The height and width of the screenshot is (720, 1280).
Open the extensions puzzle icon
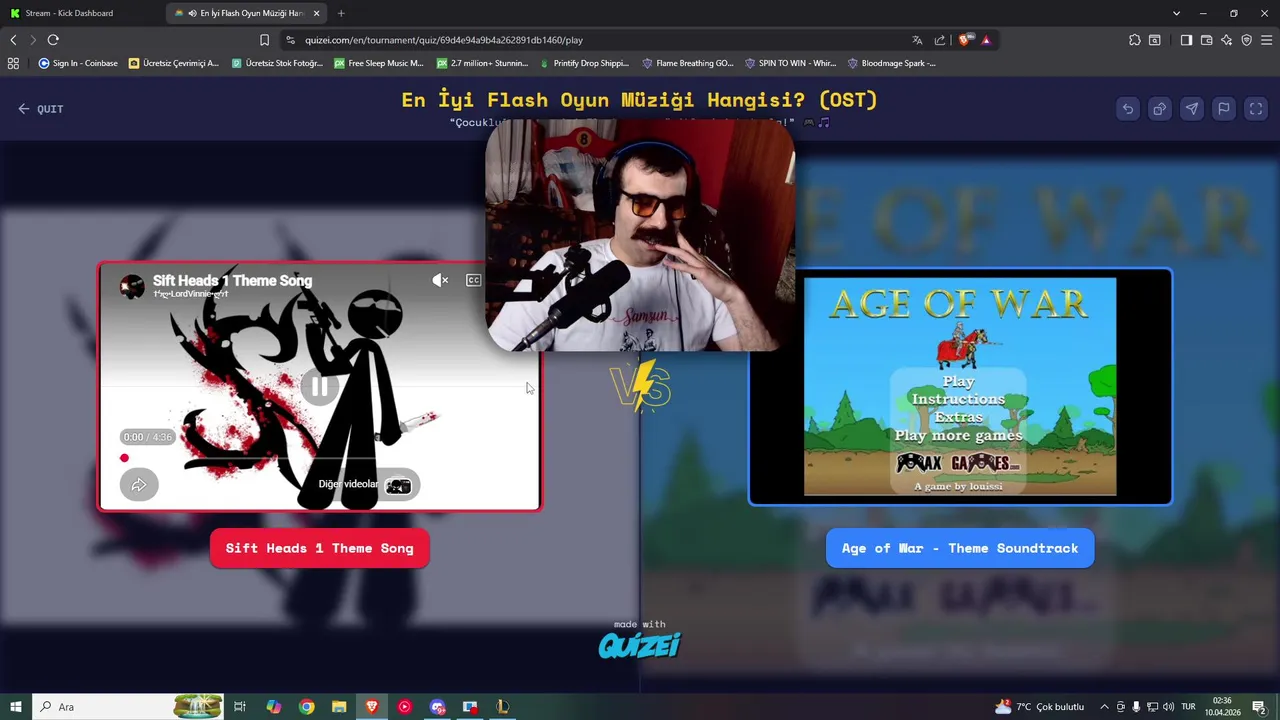pyautogui.click(x=1134, y=40)
